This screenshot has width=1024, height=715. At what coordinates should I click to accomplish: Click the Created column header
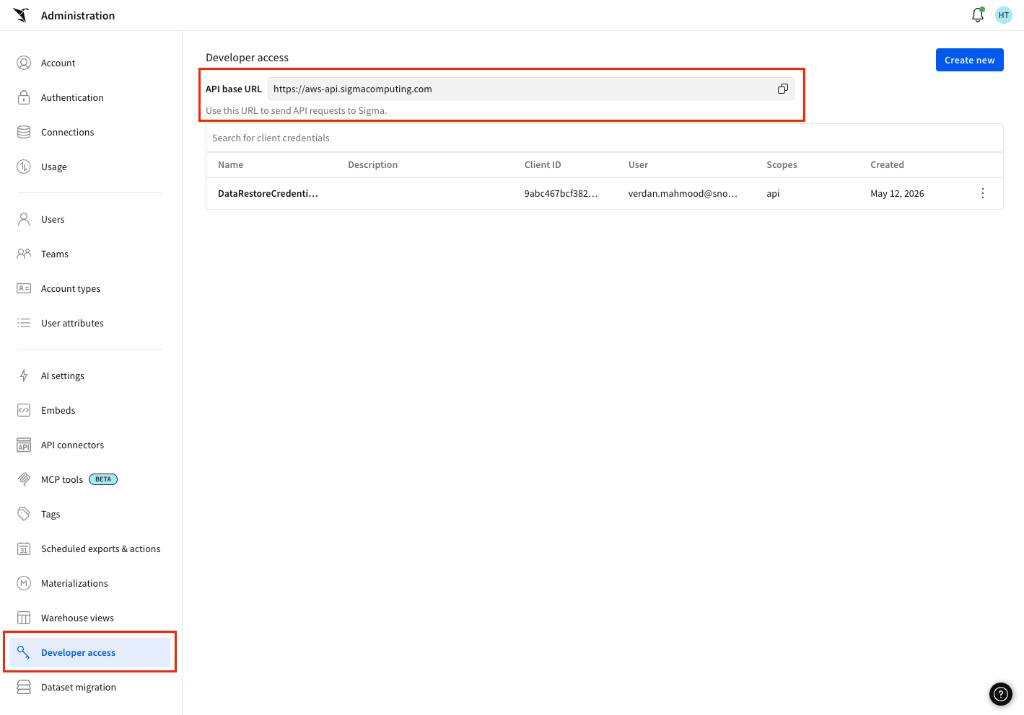pos(887,165)
